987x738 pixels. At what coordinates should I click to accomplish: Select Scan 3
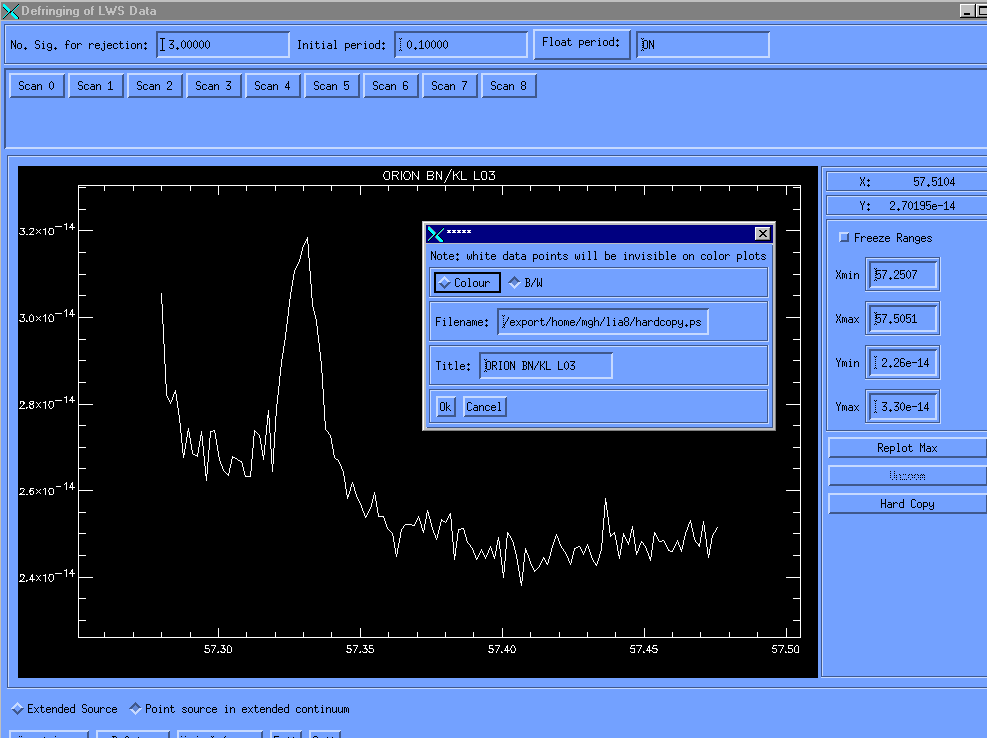[214, 86]
